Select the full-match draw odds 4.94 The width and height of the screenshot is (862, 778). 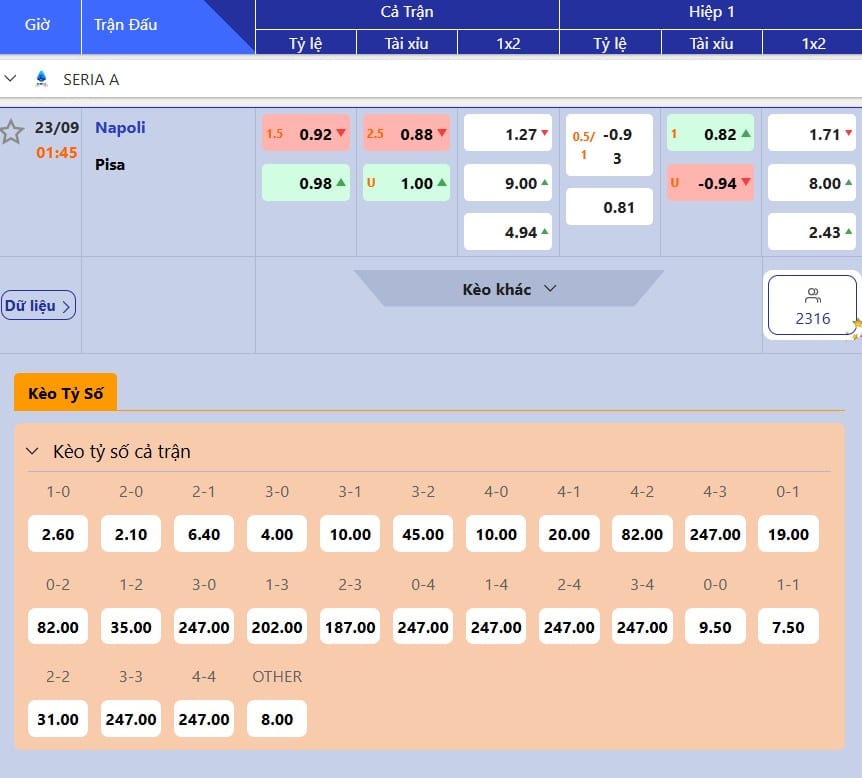click(509, 232)
